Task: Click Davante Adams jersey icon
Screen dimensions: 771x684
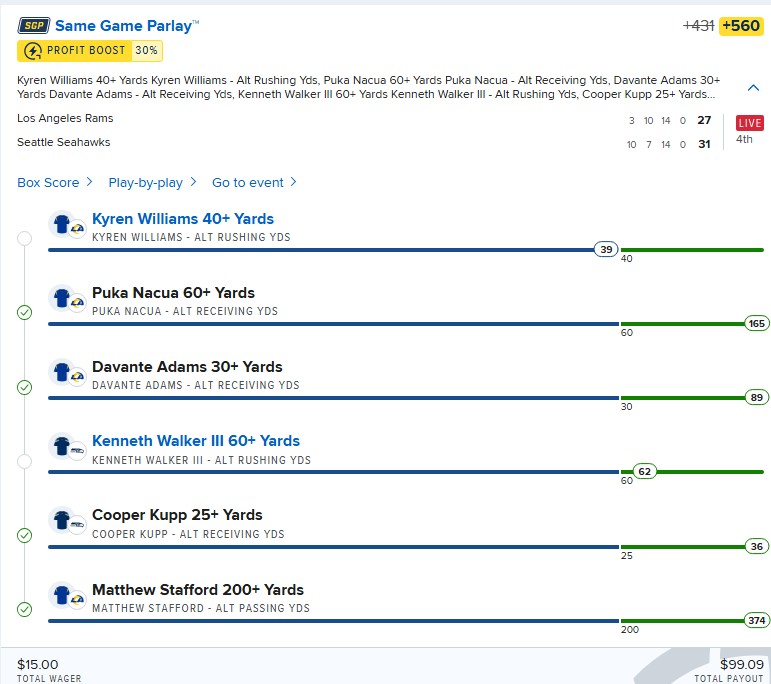Action: pyautogui.click(x=64, y=373)
